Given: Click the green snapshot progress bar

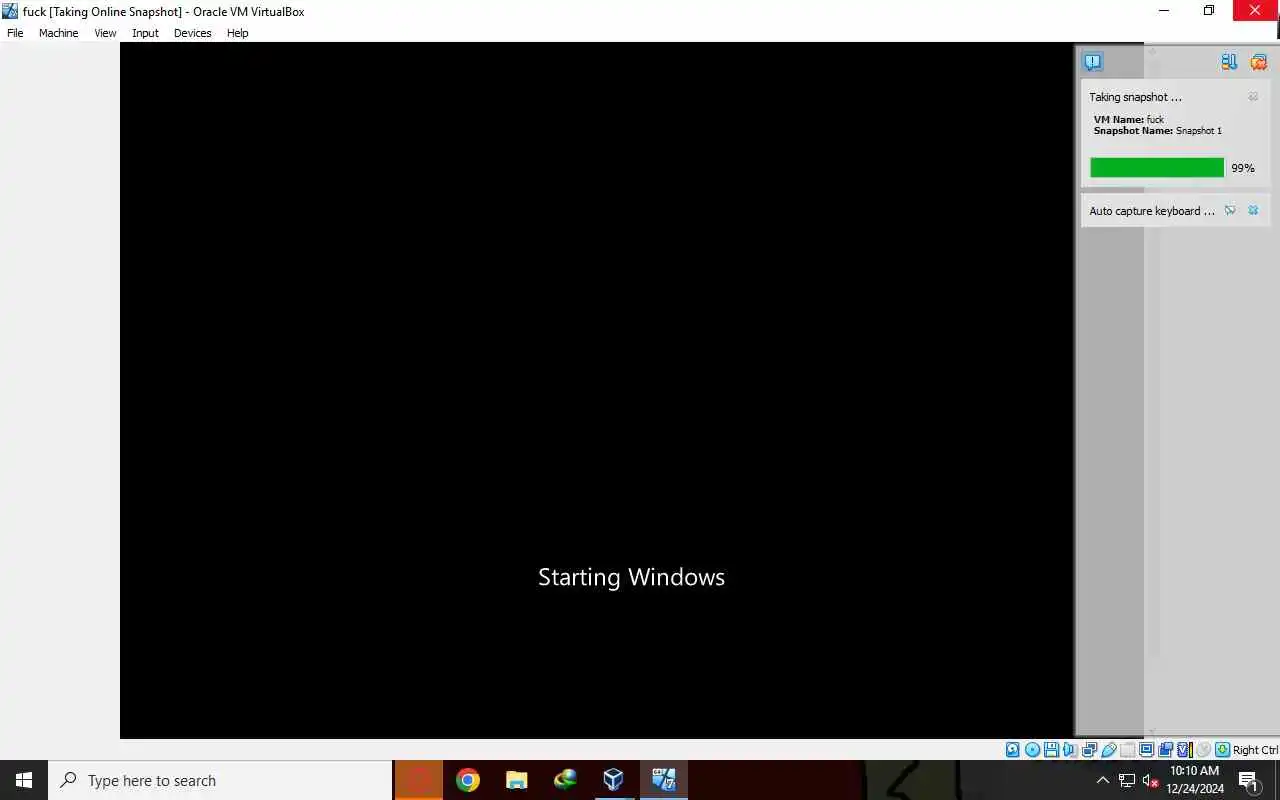Looking at the screenshot, I should [1157, 168].
